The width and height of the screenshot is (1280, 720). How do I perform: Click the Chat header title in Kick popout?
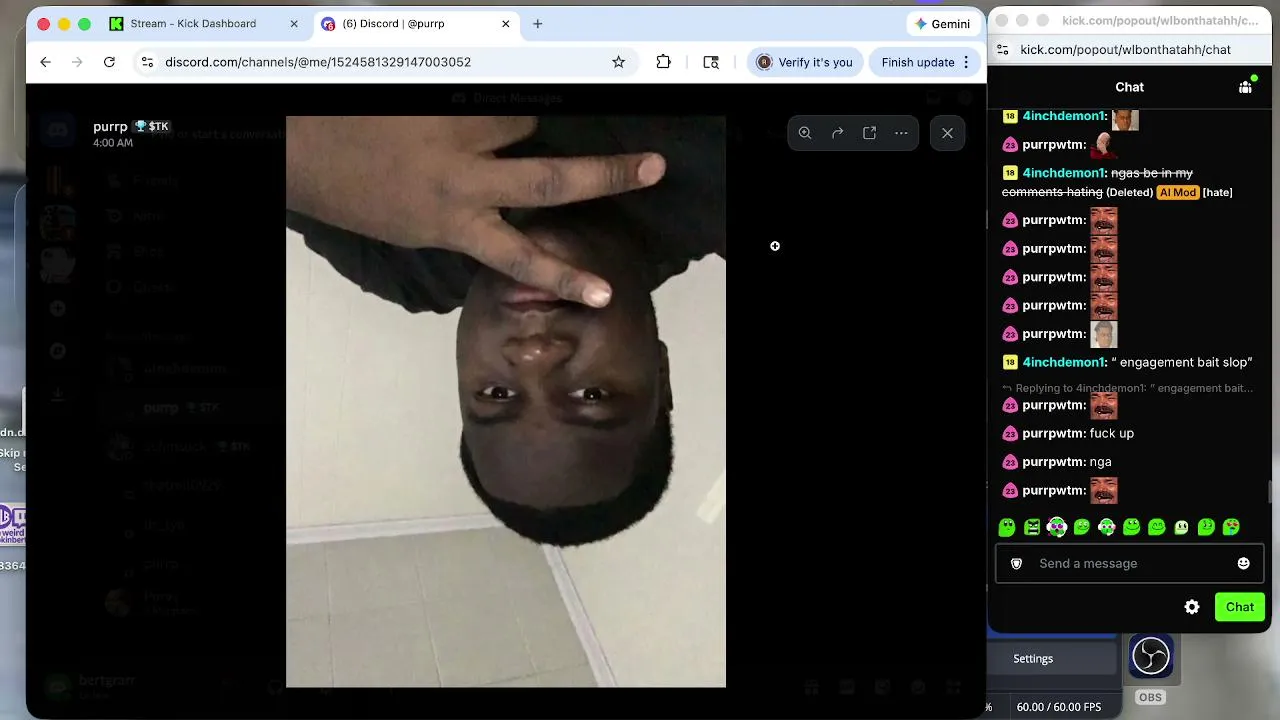pyautogui.click(x=1129, y=87)
